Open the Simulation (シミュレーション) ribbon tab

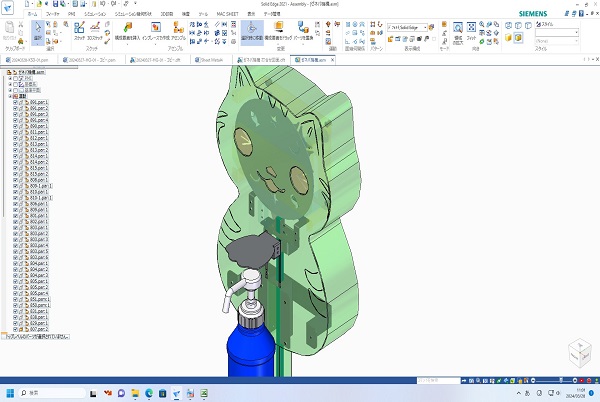click(95, 14)
